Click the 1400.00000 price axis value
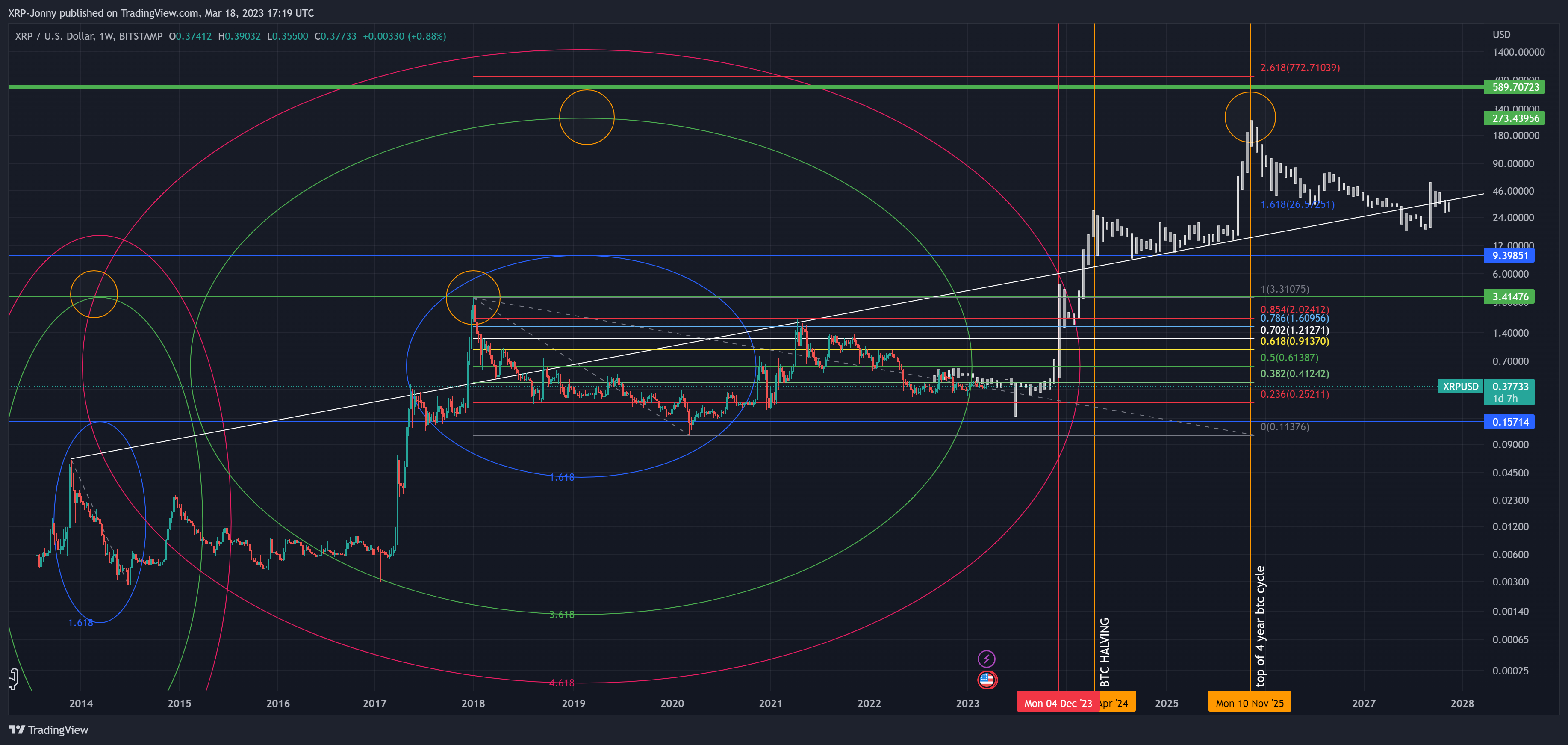This screenshot has height=745, width=1568. (x=1518, y=52)
